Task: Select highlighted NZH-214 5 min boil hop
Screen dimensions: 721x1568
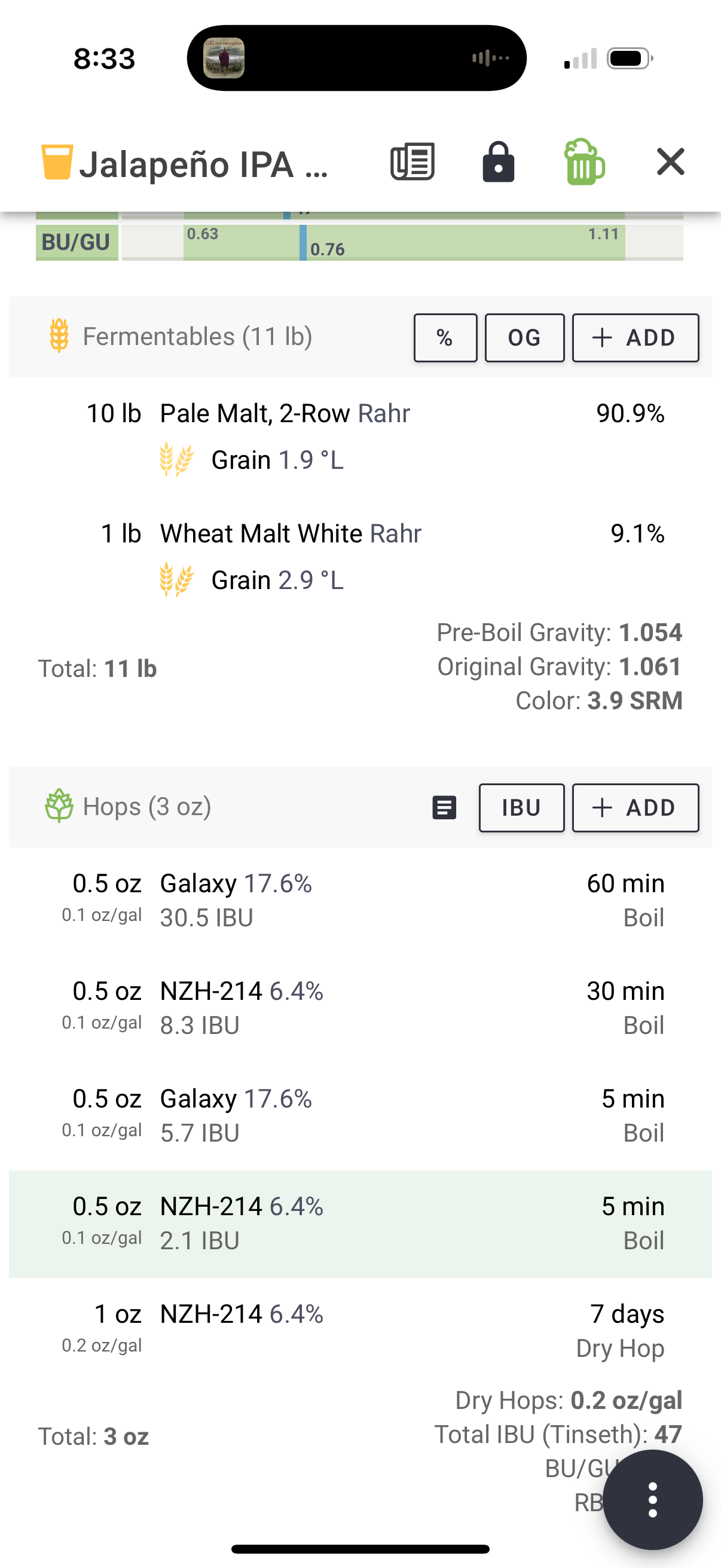Action: pos(360,1224)
